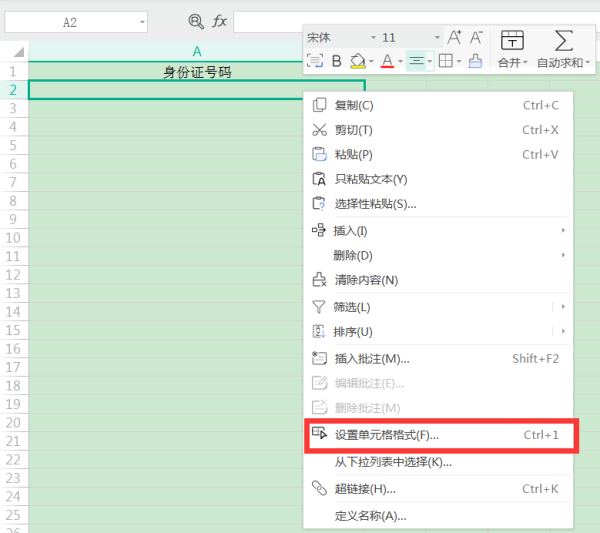Open the 删除(D) submenu
The height and width of the screenshot is (533, 600).
pyautogui.click(x=438, y=255)
